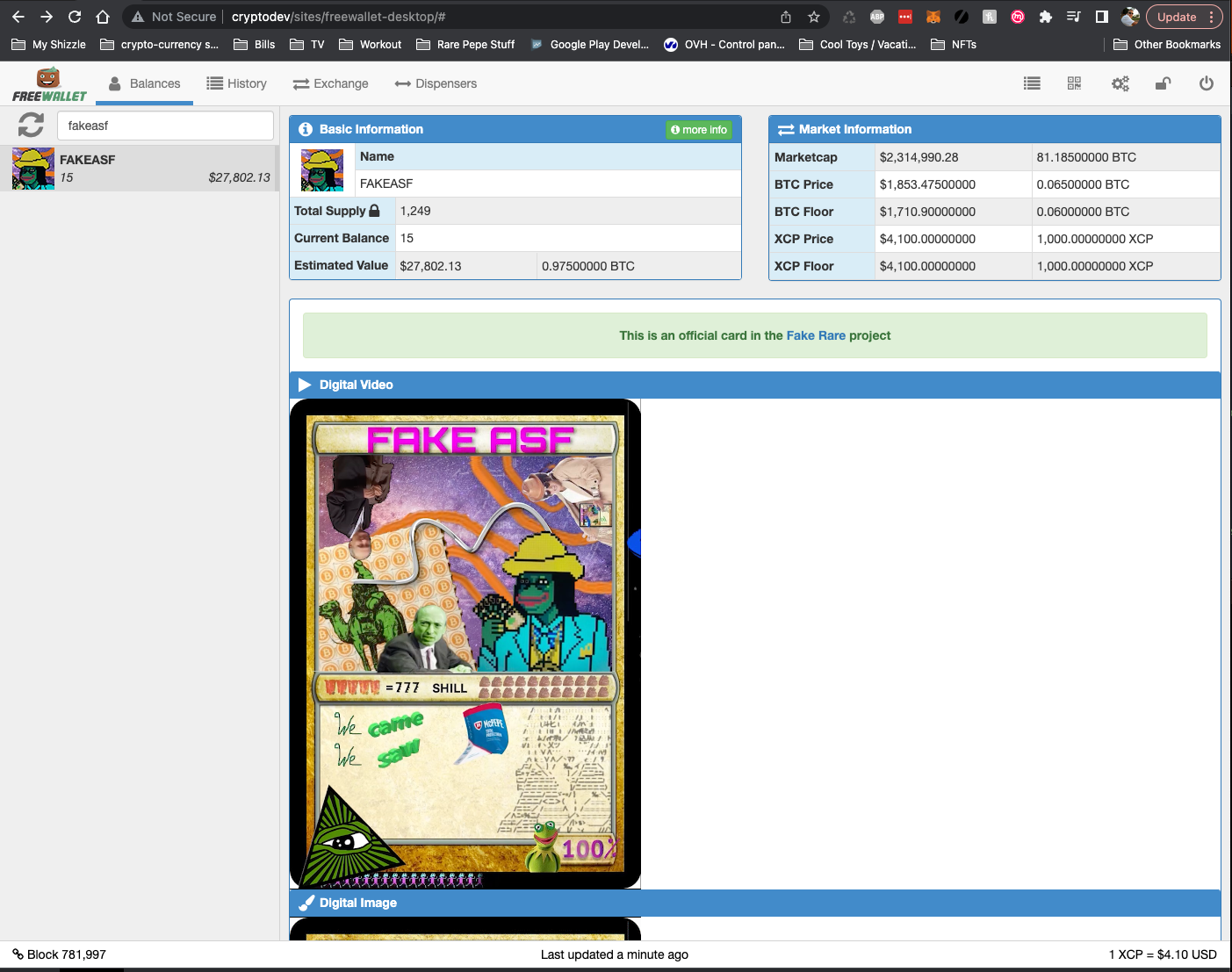The image size is (1232, 972).
Task: Open the MetaMask fox extension
Action: pyautogui.click(x=933, y=17)
